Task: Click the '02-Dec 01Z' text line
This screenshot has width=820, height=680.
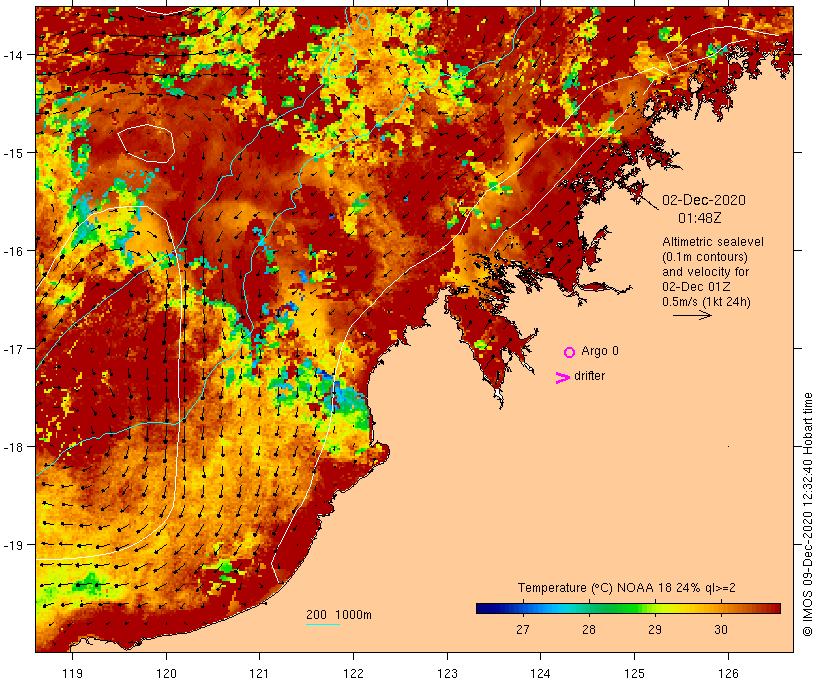Action: 696,287
